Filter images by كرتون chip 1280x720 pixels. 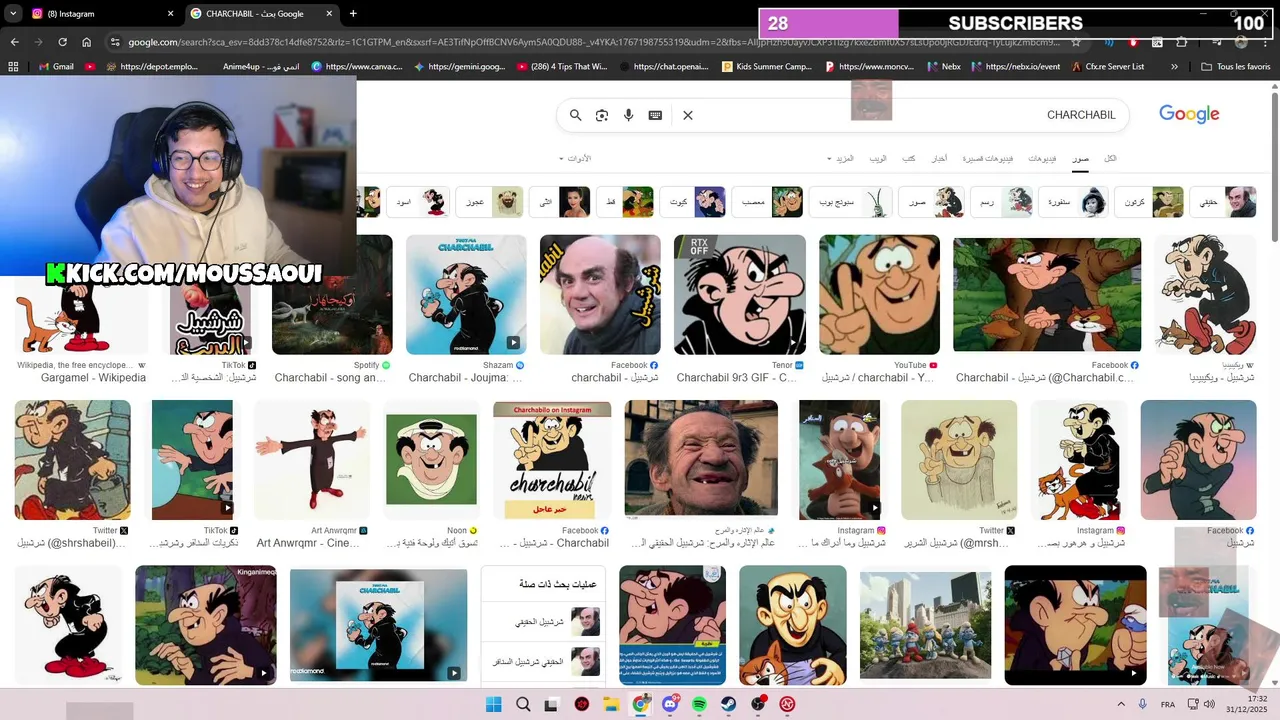click(1148, 202)
